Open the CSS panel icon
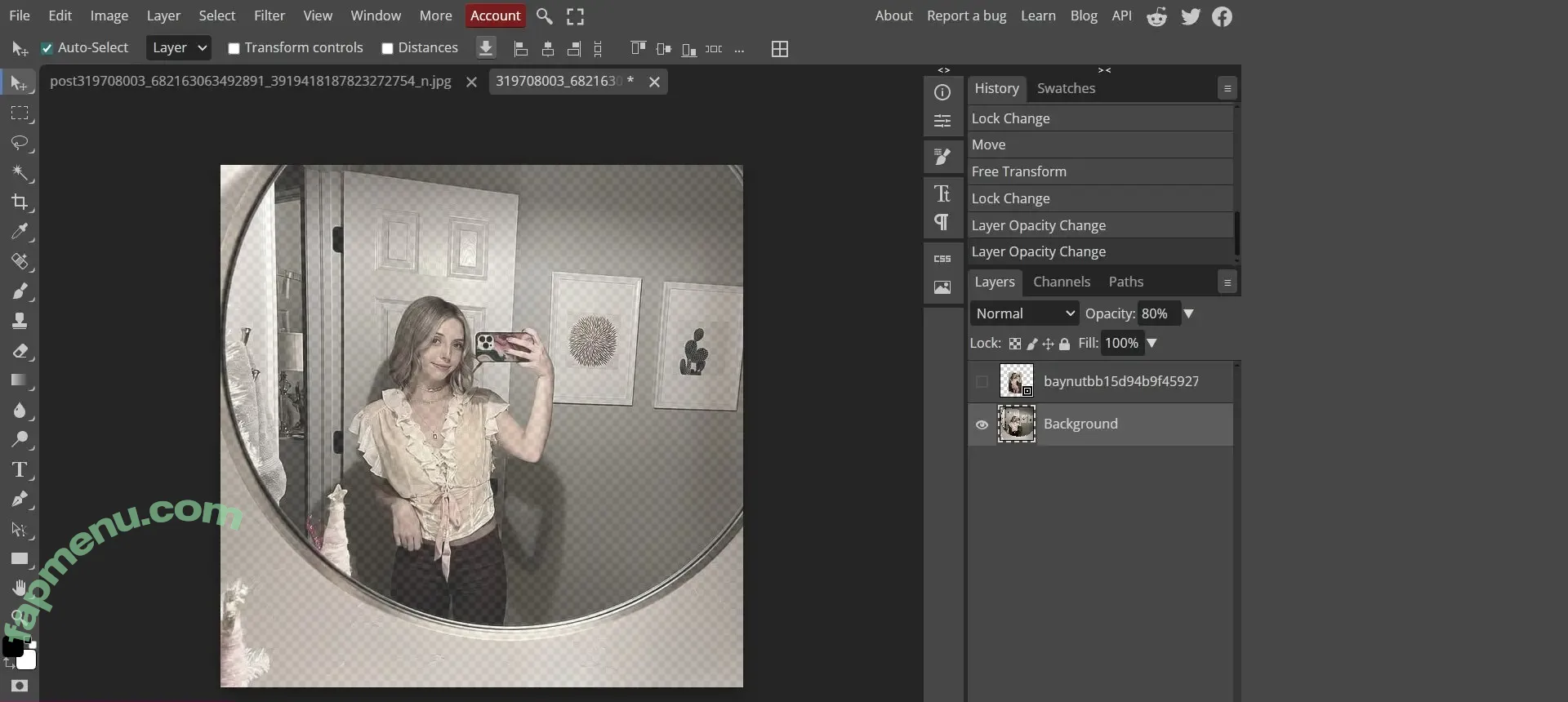The image size is (1568, 702). pos(942,259)
